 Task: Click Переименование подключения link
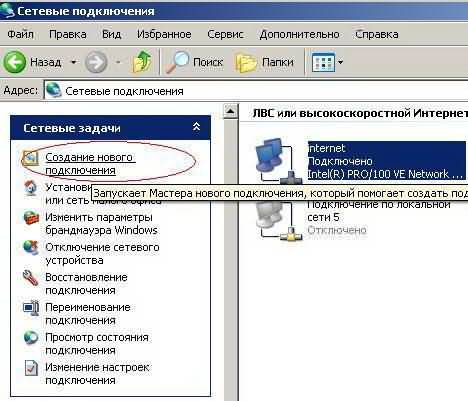point(88,313)
